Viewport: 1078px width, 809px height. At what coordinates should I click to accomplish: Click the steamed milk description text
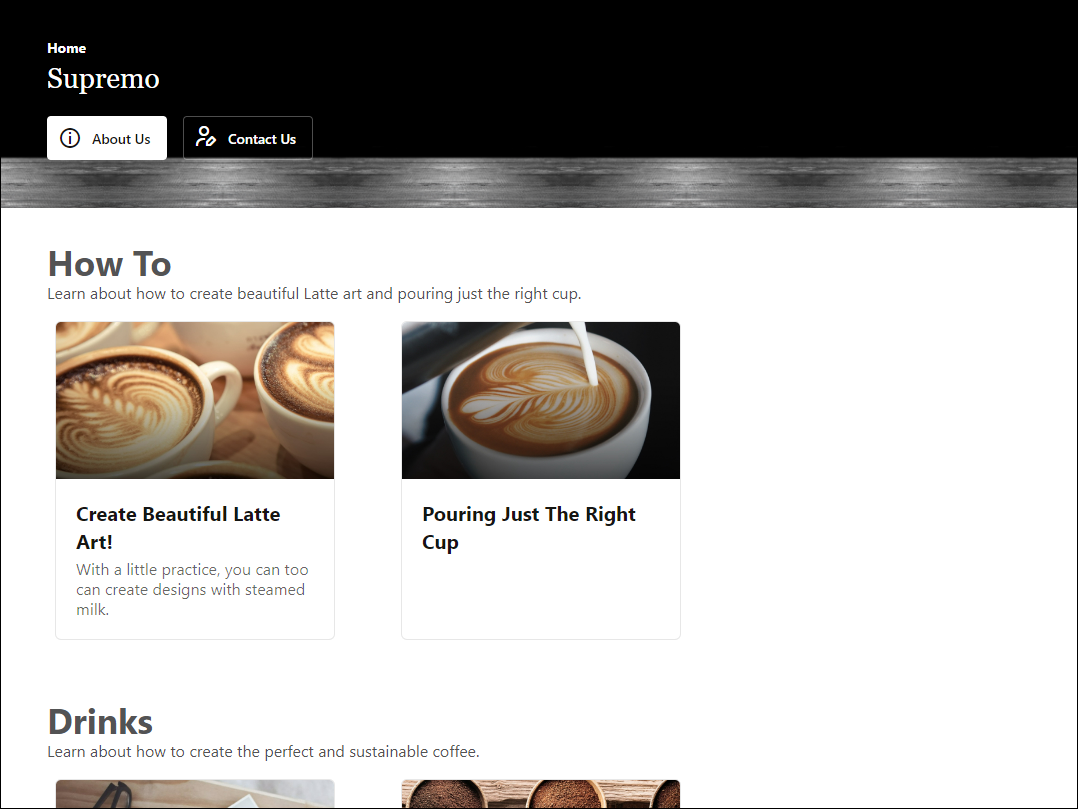click(191, 589)
